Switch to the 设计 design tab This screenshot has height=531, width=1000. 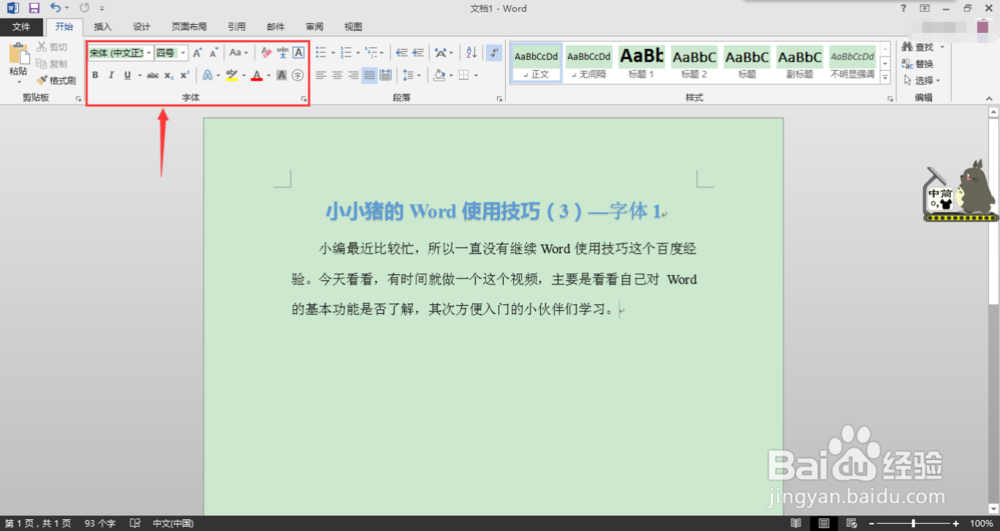[x=141, y=27]
